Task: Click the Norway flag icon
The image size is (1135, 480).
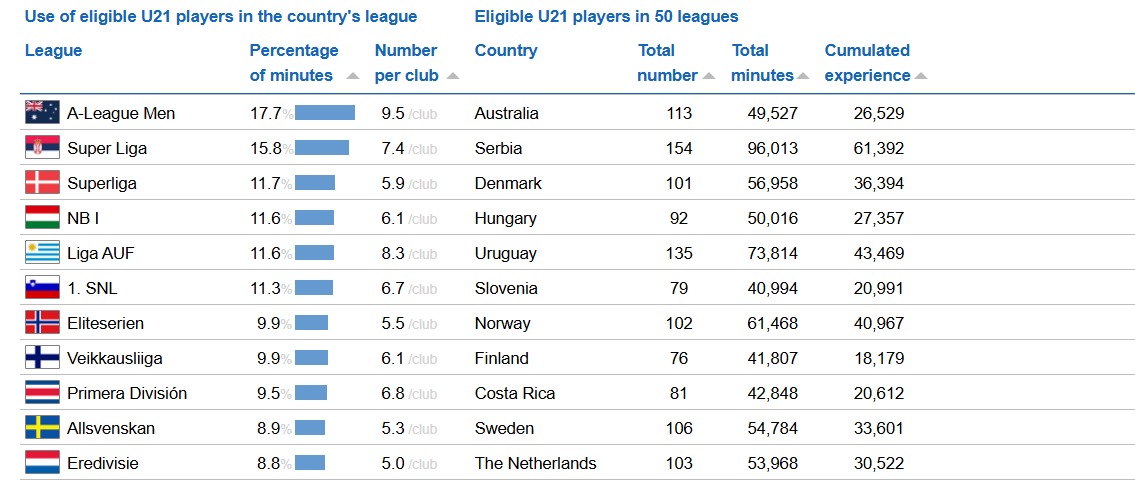Action: click(41, 323)
